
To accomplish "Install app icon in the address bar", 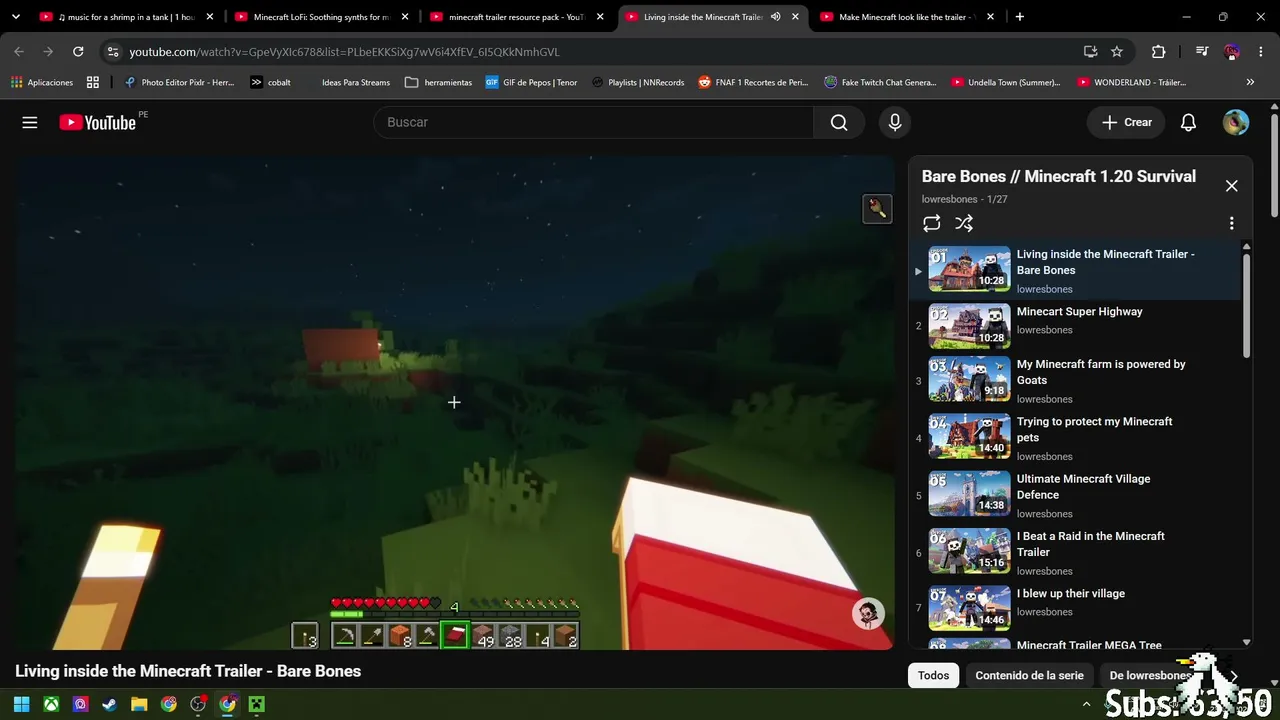I will [x=1090, y=52].
